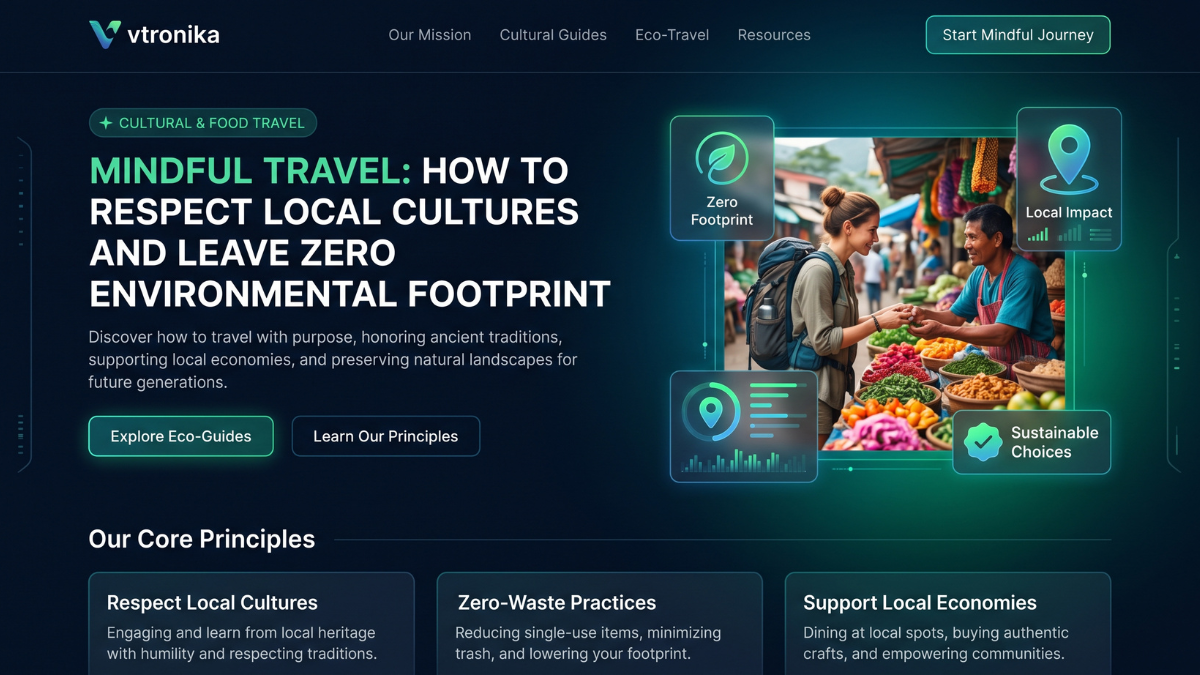The width and height of the screenshot is (1200, 675).
Task: Open the Eco-Travel nav link
Action: click(672, 35)
